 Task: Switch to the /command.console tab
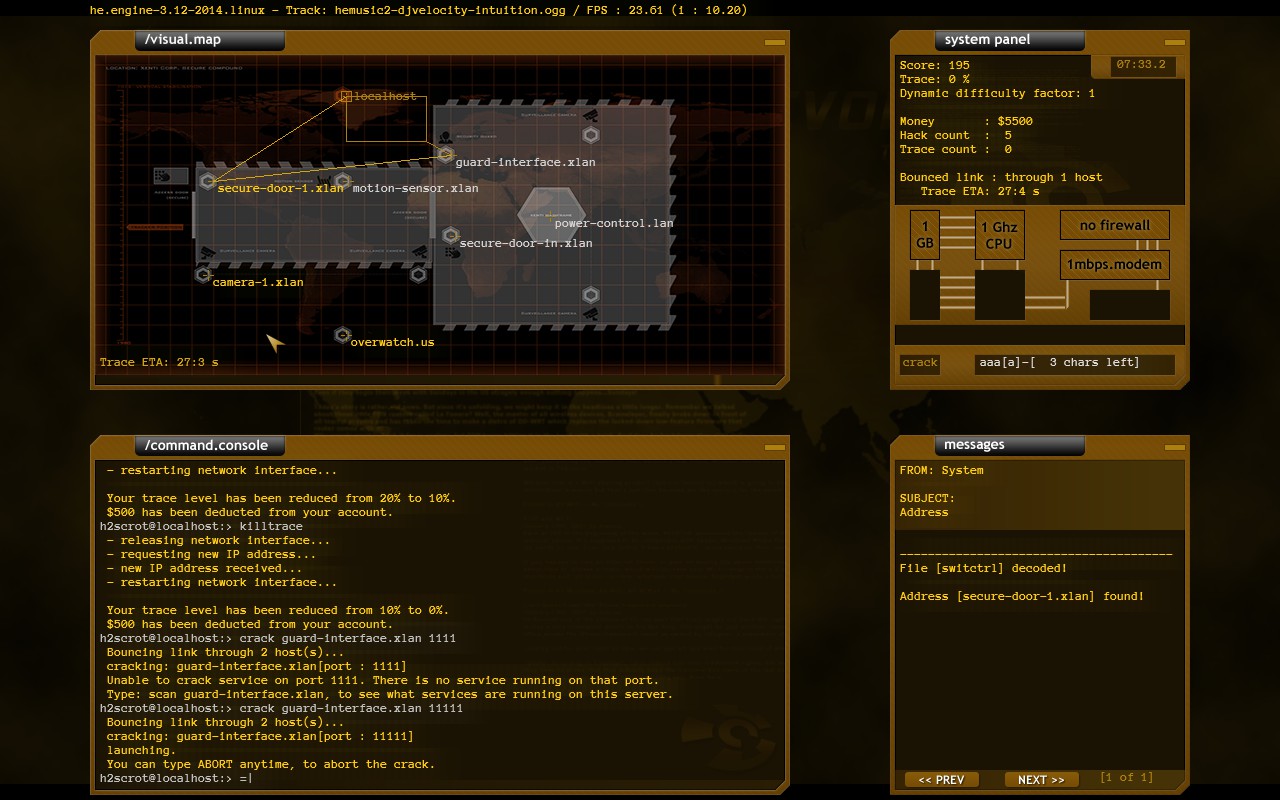coord(209,445)
